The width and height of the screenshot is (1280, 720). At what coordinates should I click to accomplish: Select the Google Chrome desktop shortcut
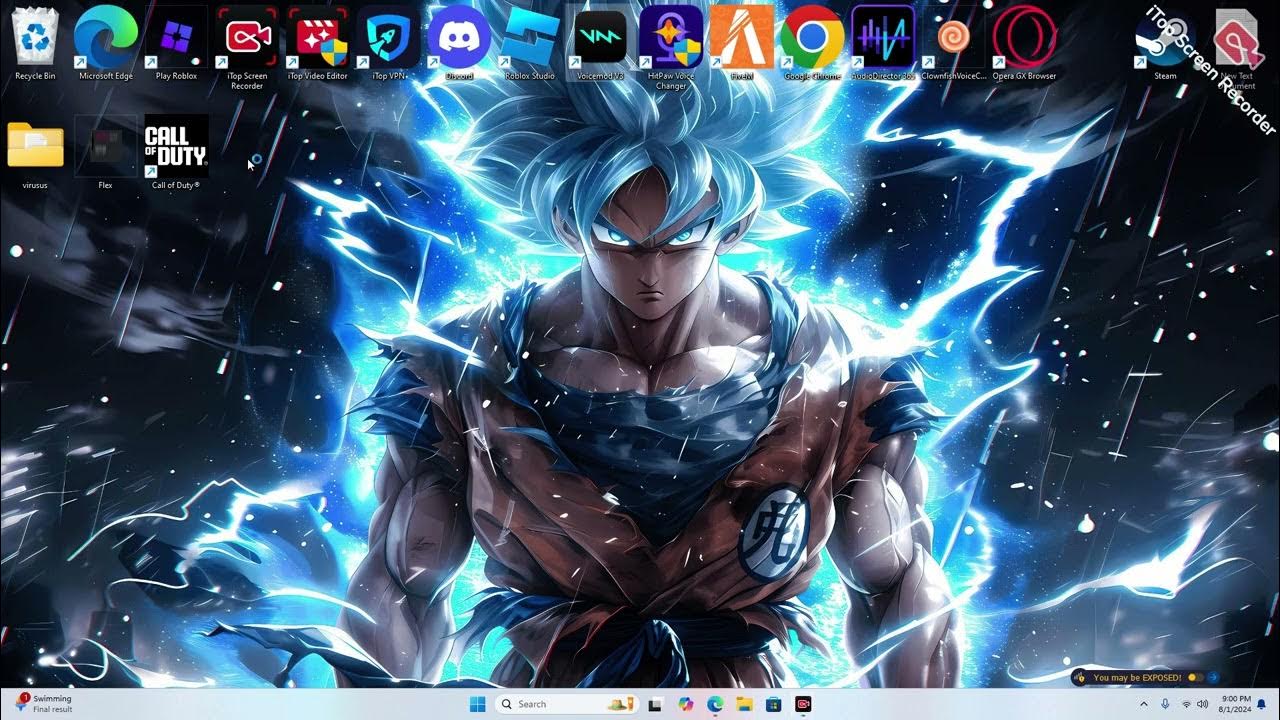coord(811,43)
